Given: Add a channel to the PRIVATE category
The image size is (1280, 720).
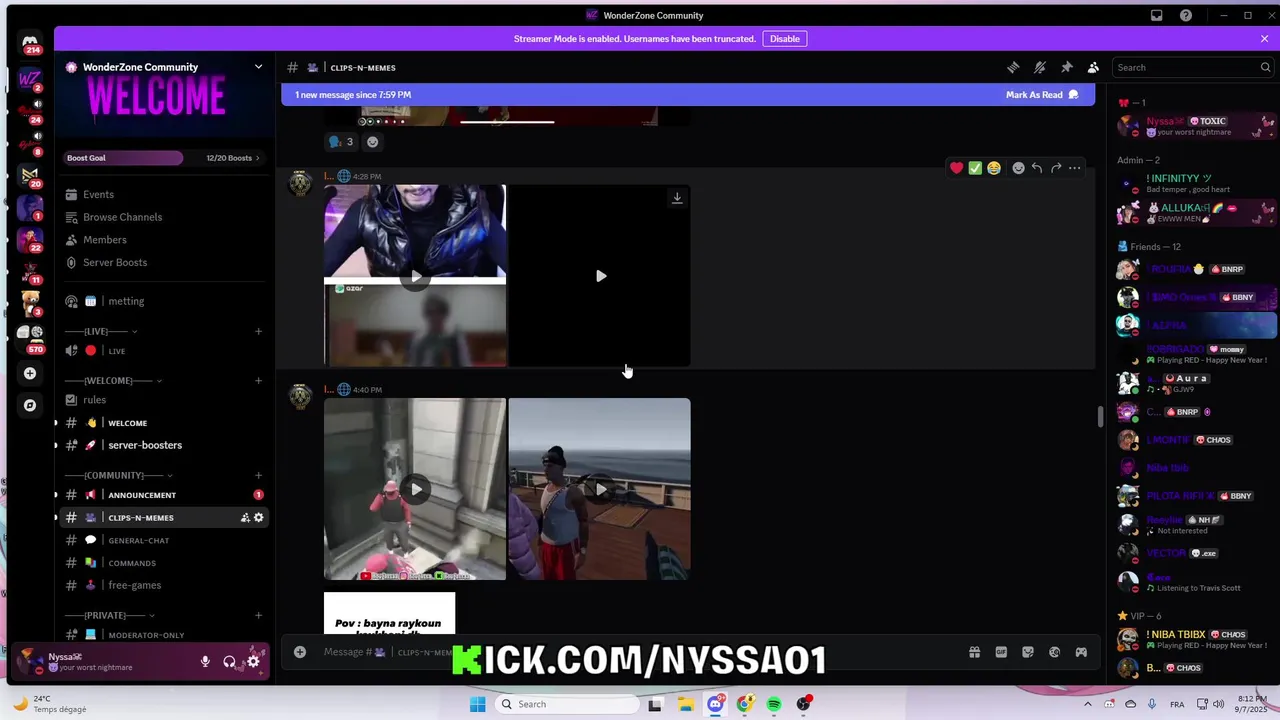Looking at the screenshot, I should coord(258,615).
